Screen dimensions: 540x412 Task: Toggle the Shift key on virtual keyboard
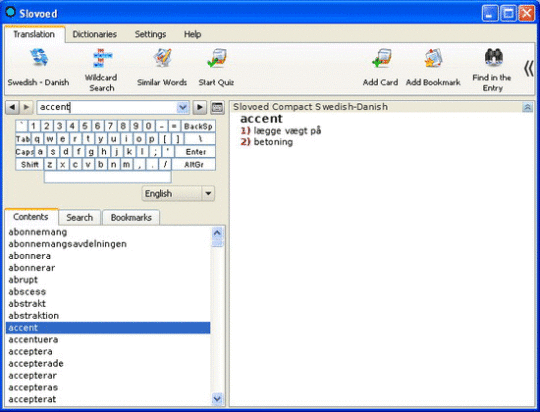pos(30,165)
